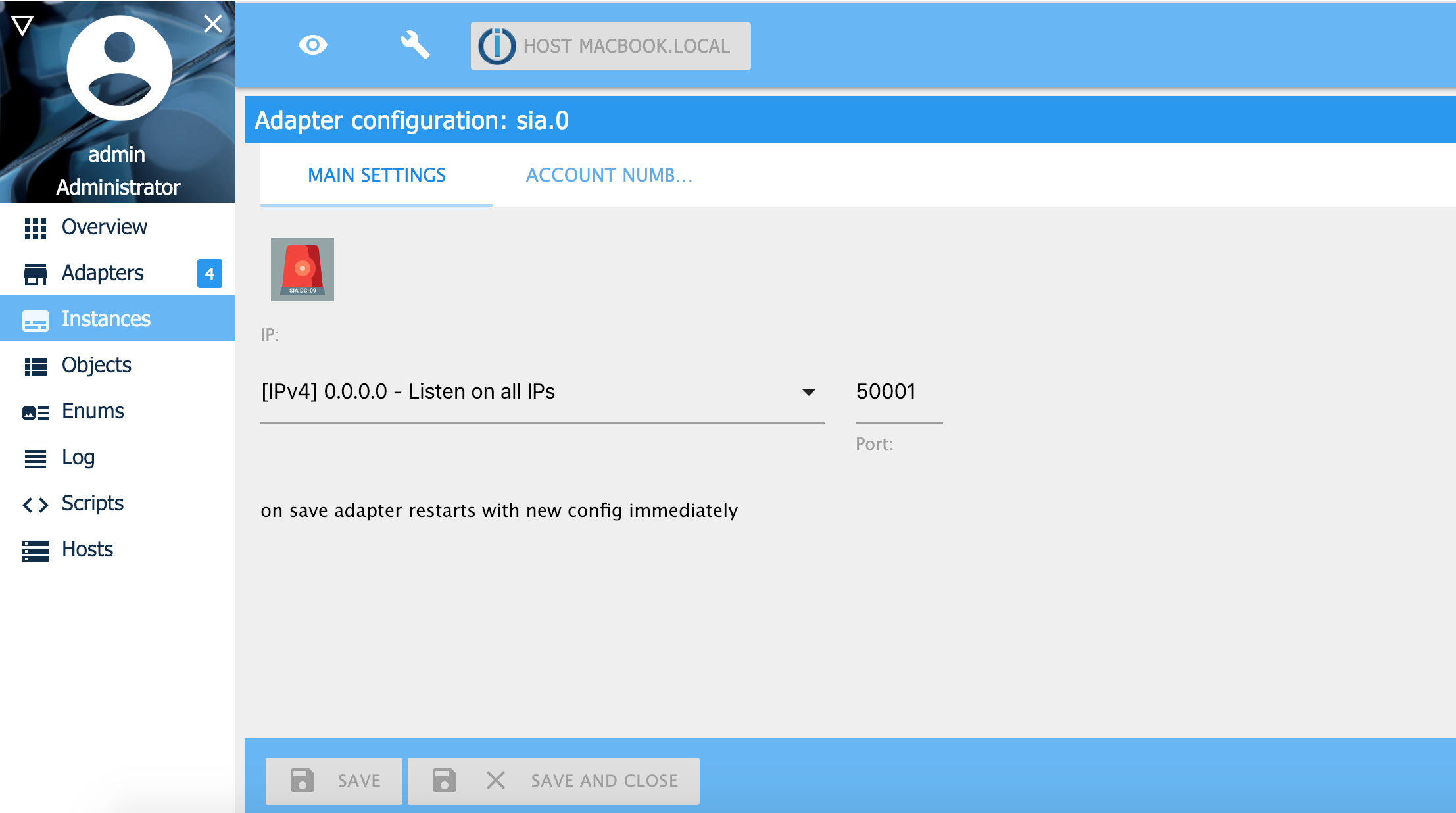Click the Enums icon in sidebar

tap(35, 412)
